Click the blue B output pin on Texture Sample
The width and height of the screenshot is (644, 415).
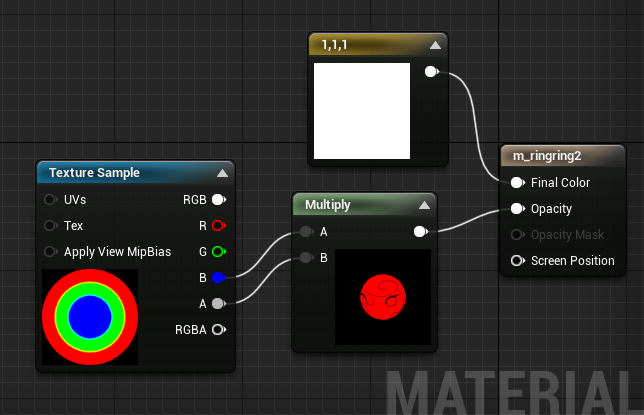219,278
